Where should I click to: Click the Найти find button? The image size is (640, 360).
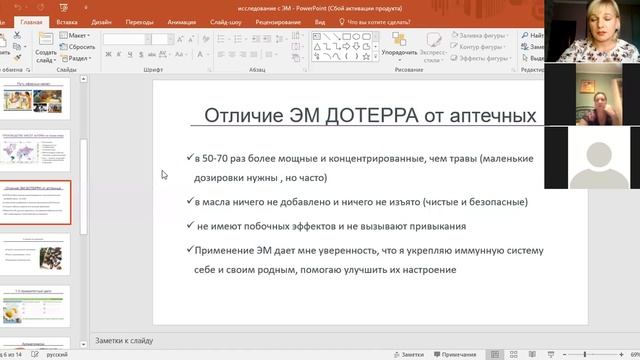pos(533,36)
